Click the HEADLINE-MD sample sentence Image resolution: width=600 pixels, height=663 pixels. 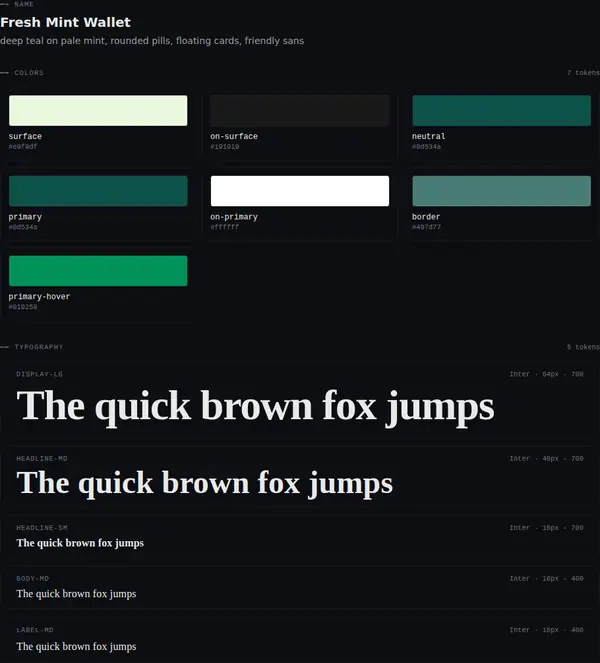205,483
